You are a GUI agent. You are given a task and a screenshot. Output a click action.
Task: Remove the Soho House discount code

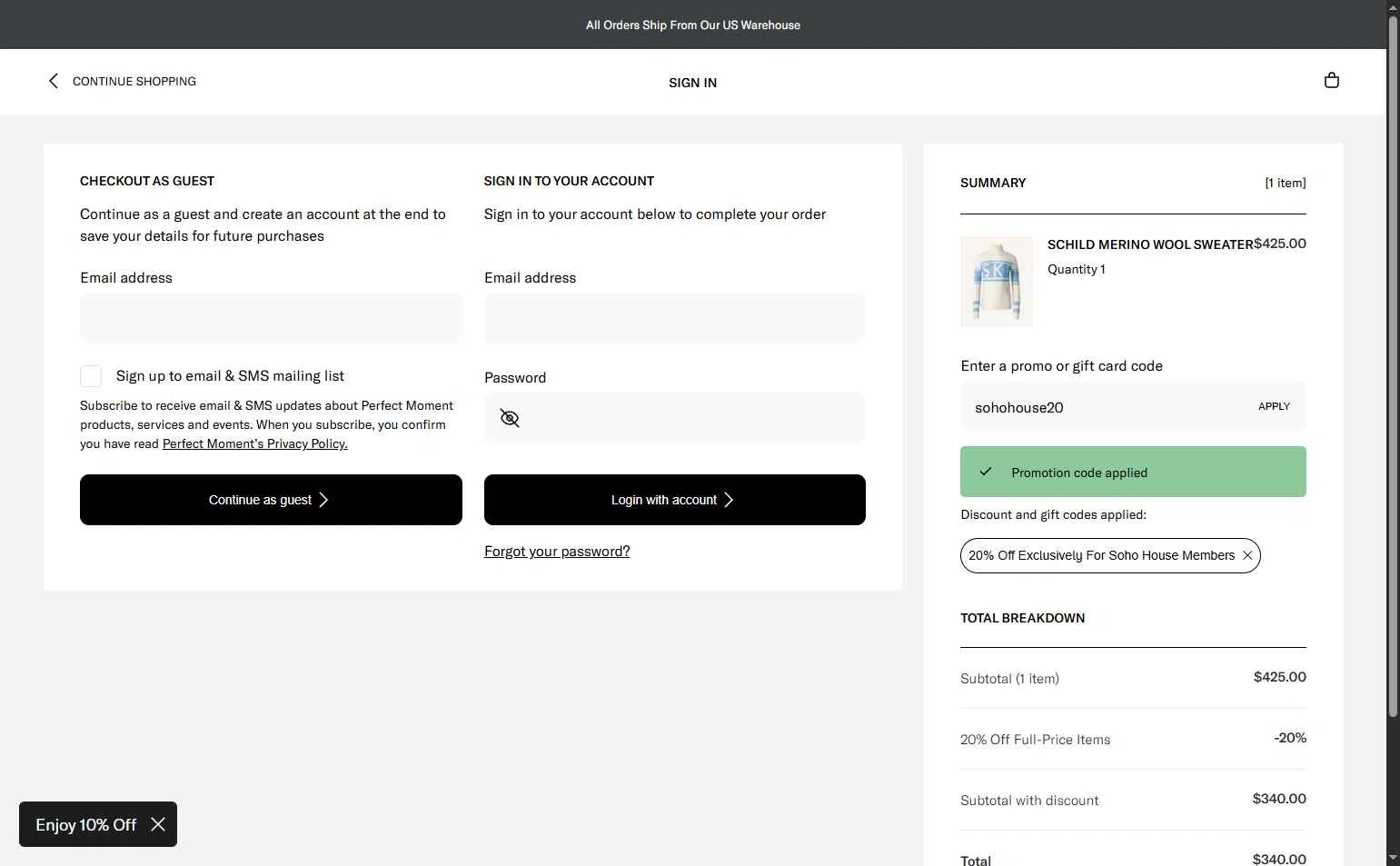click(x=1247, y=555)
